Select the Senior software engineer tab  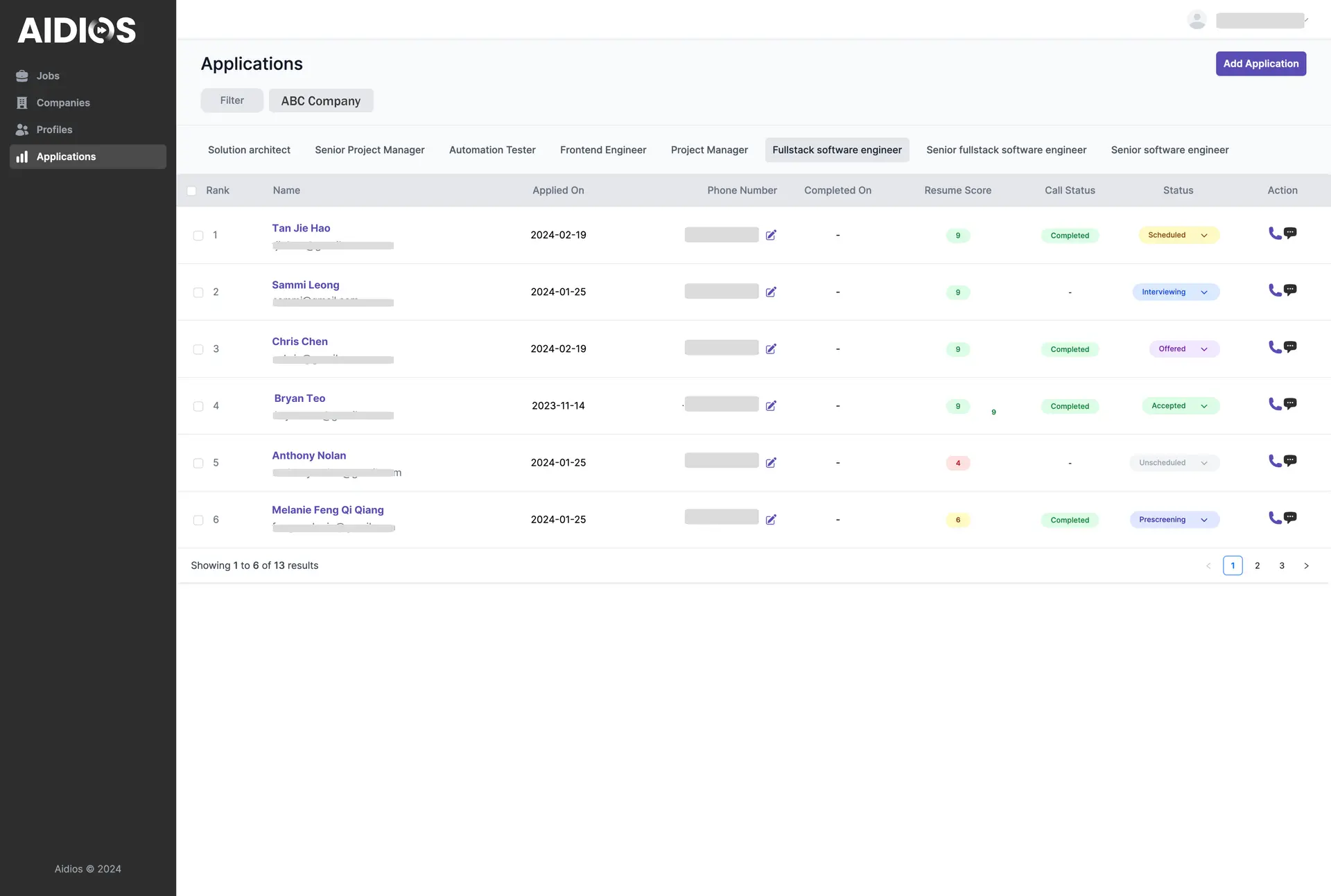(1169, 150)
